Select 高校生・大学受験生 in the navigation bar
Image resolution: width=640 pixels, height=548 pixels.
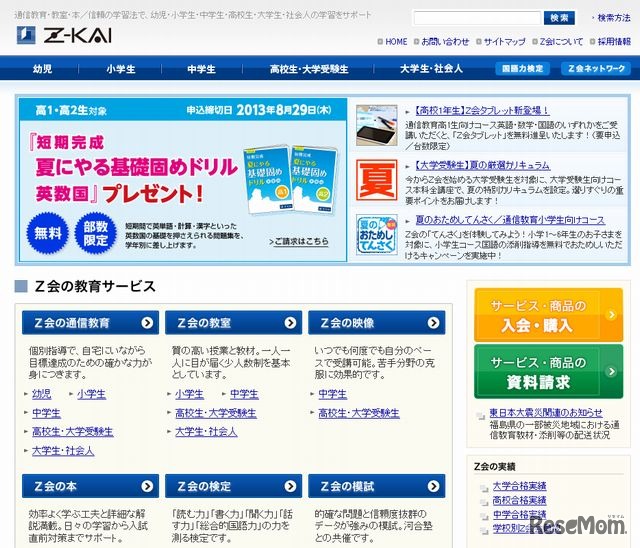(309, 69)
